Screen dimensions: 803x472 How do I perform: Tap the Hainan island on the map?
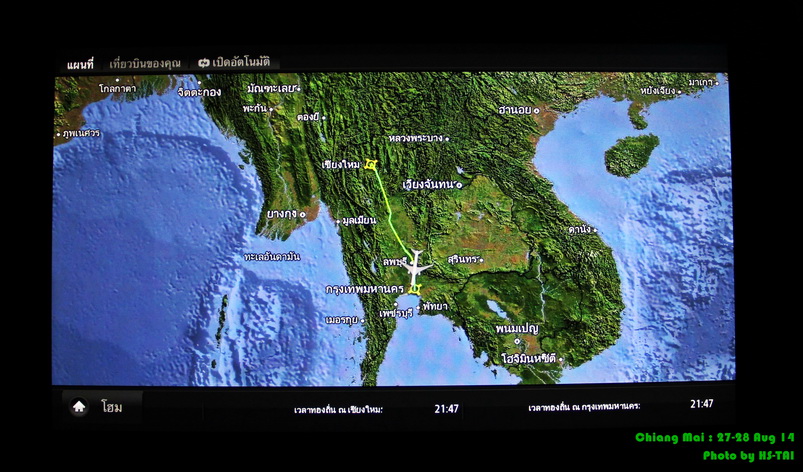[x=632, y=155]
